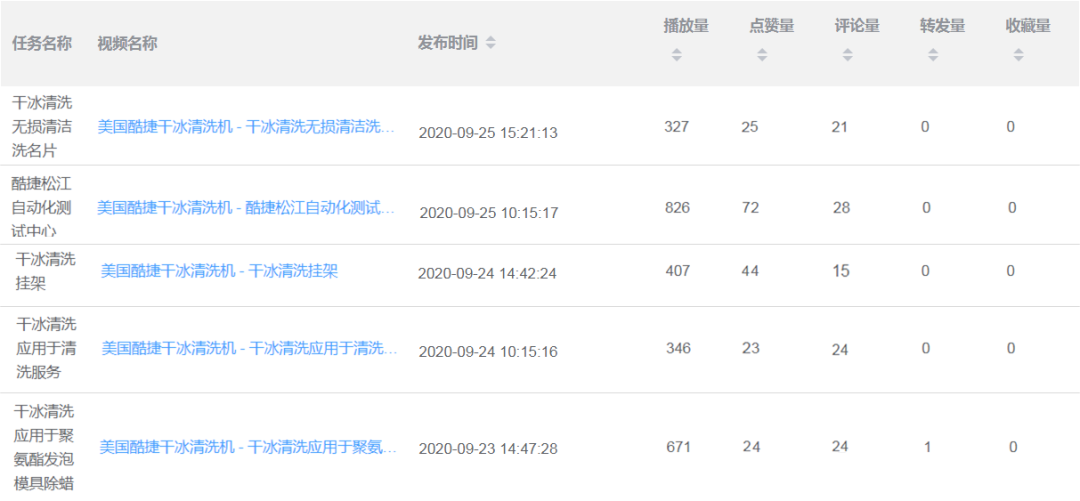Screen dimensions: 1080x501
Task: Click the 任务名称 column header
Action: [x=42, y=43]
